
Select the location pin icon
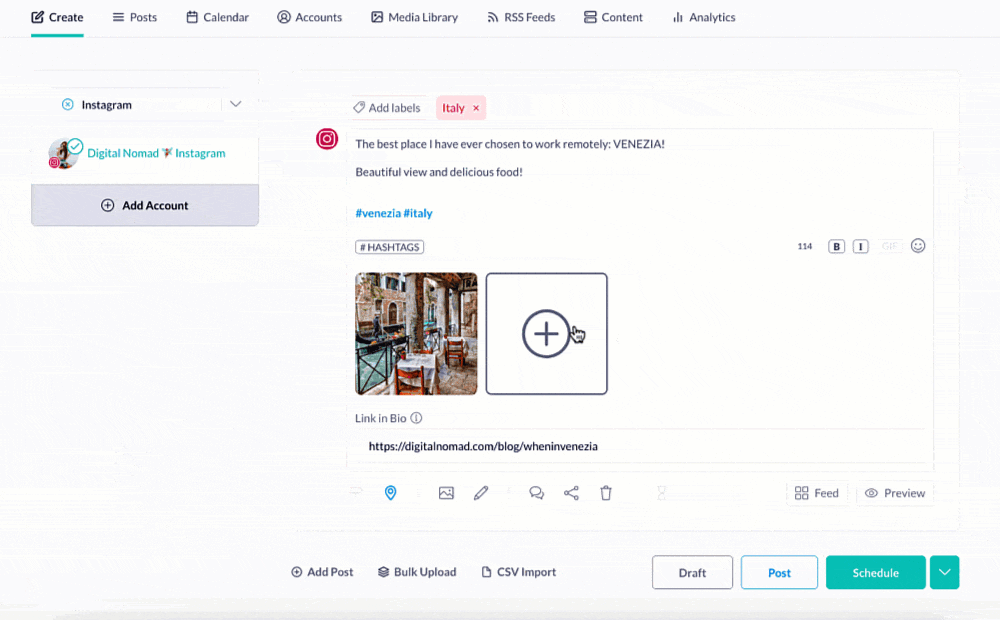click(x=391, y=493)
